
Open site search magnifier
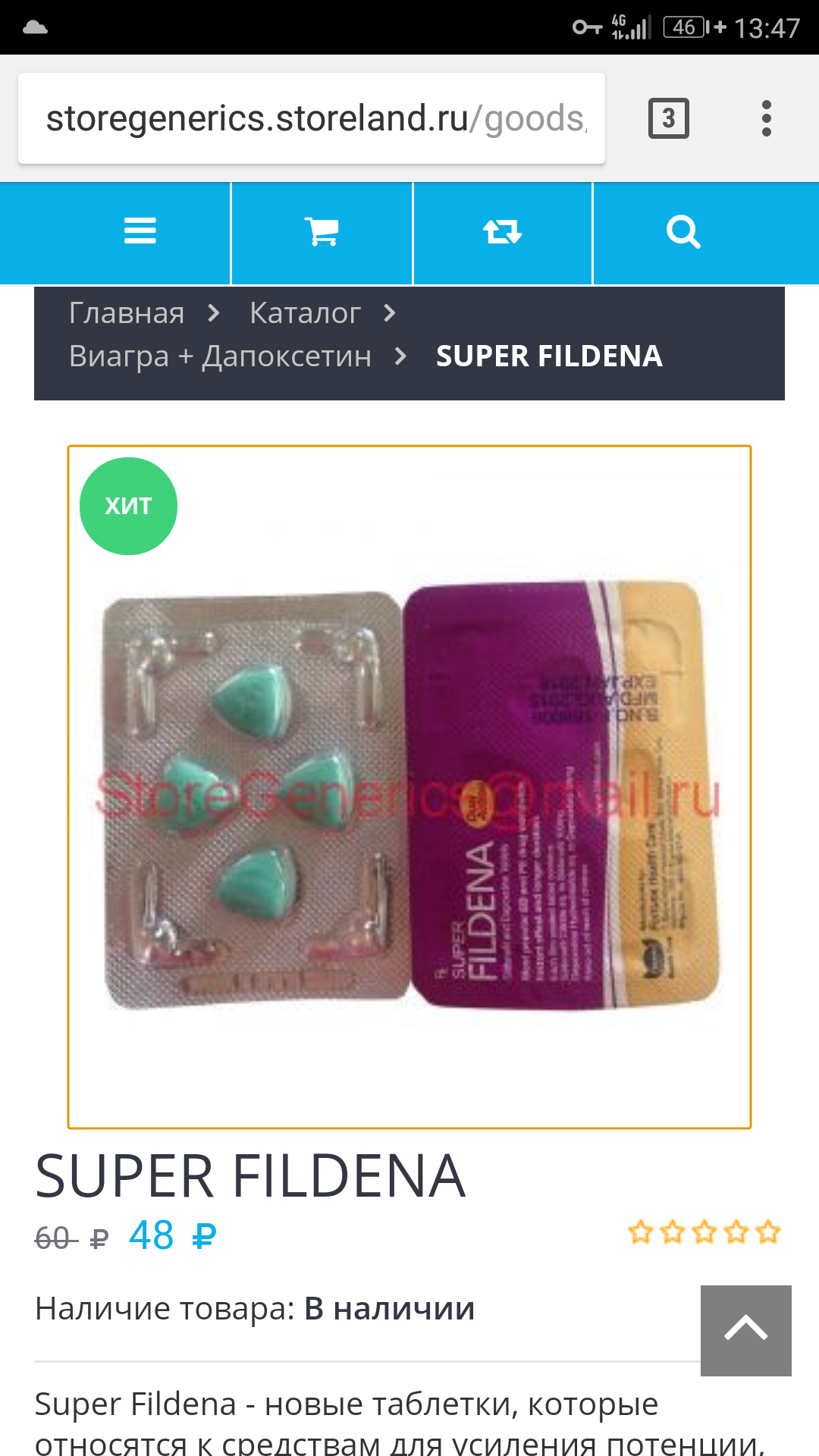pyautogui.click(x=683, y=231)
